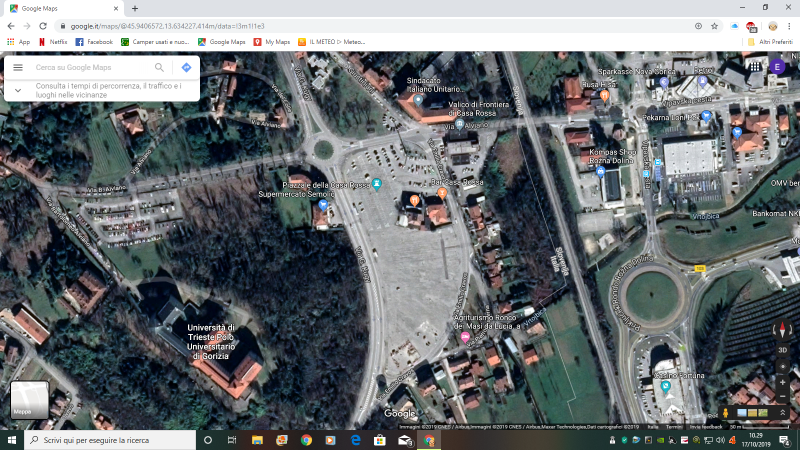Expand the travel times and traffic panel
This screenshot has height=450, width=800.
point(18,90)
